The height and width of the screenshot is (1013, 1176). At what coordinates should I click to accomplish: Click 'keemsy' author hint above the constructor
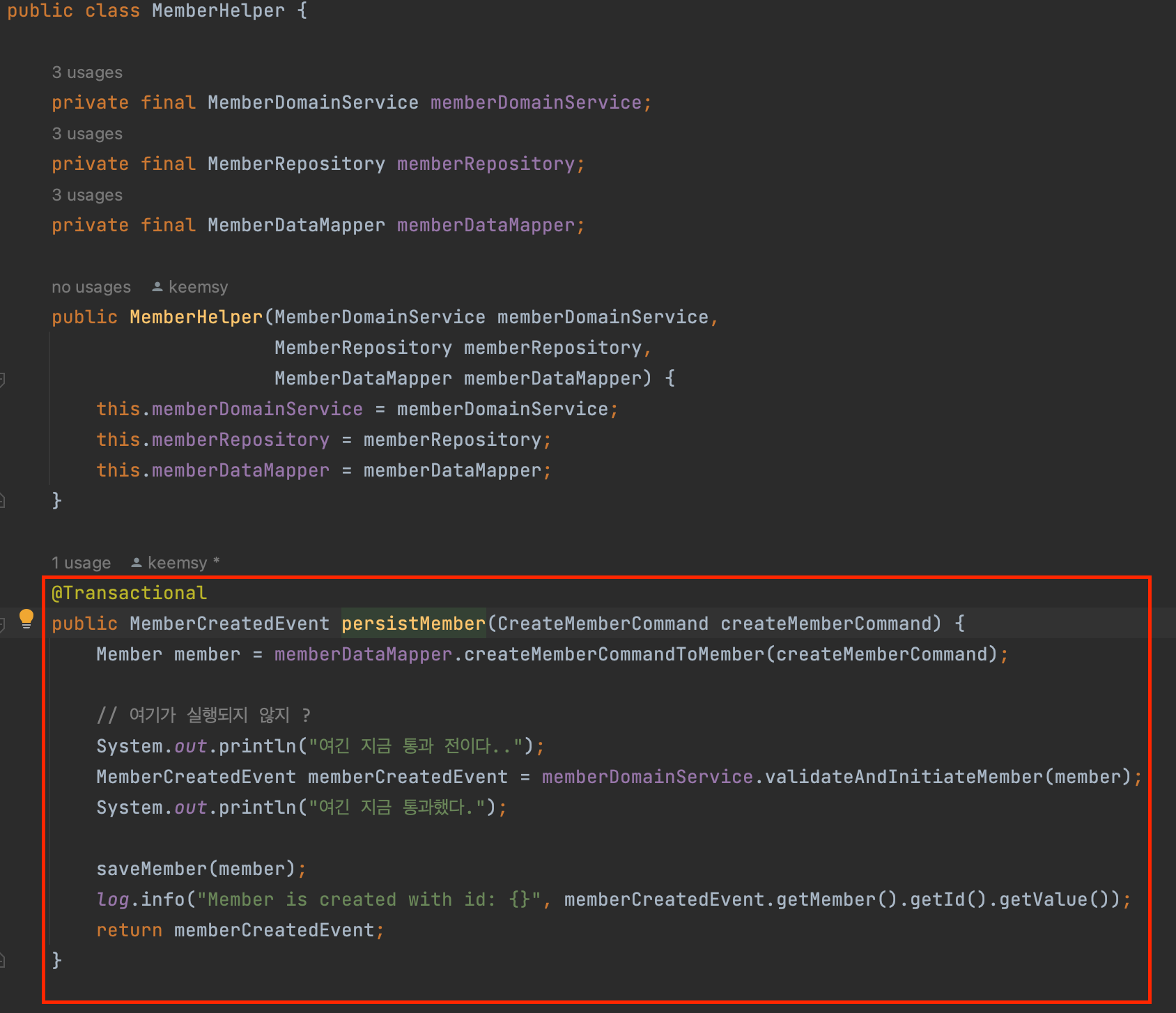pos(199,287)
